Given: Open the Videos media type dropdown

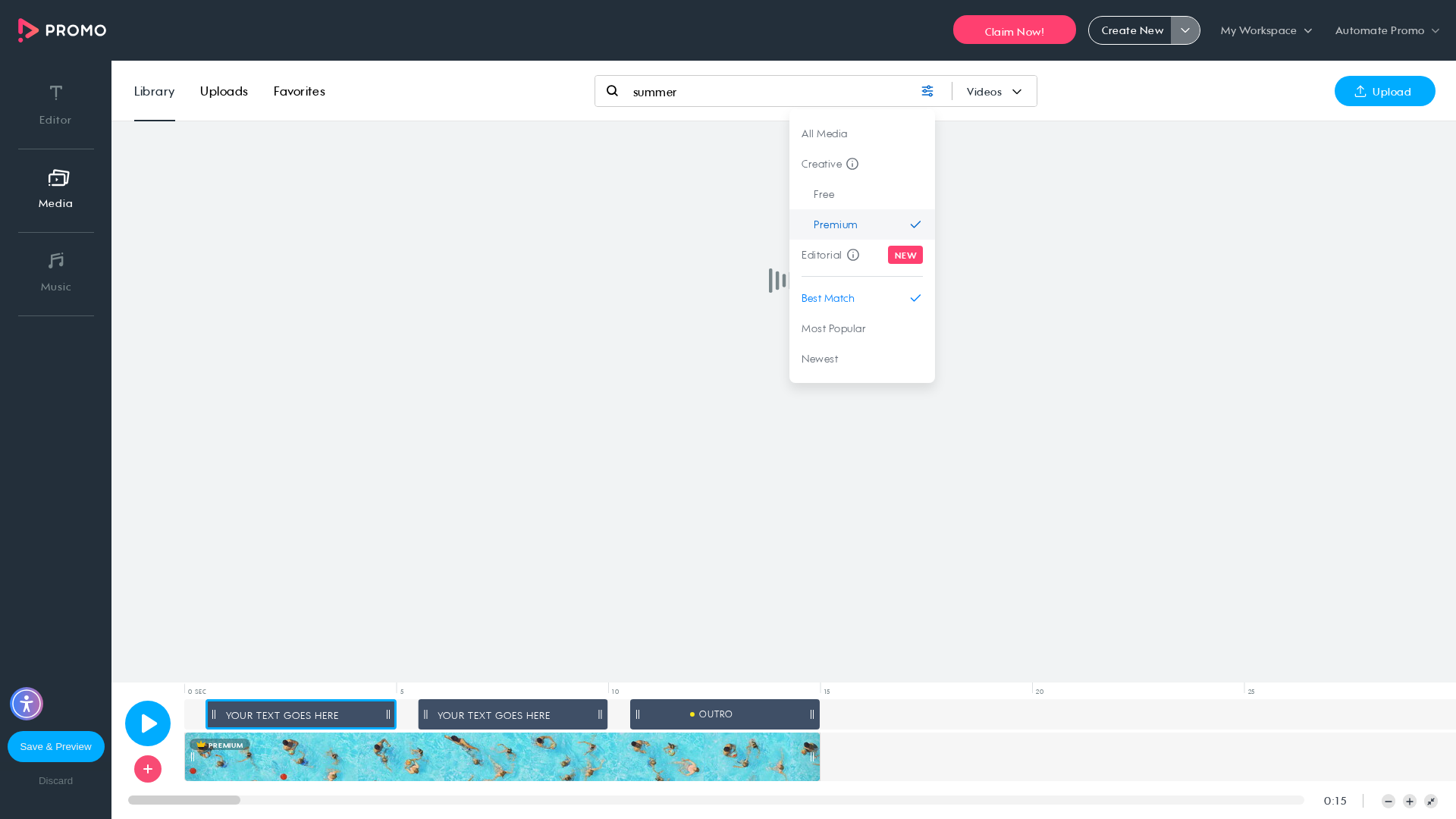Looking at the screenshot, I should 994,91.
